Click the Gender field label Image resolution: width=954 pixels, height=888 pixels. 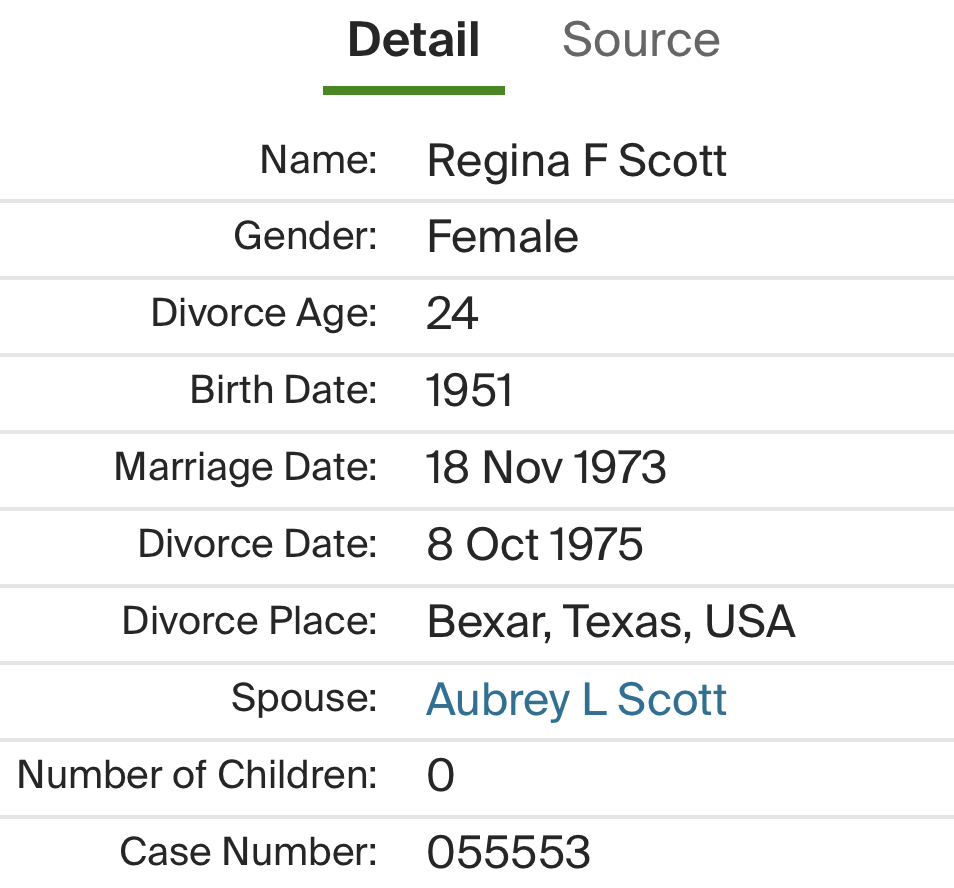click(305, 236)
